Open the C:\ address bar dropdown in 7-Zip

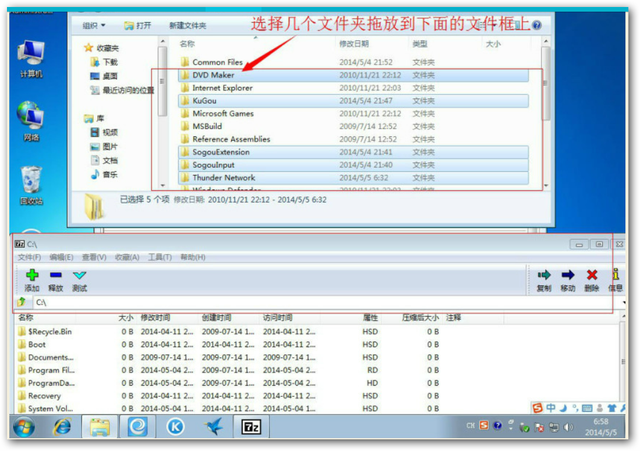tap(624, 302)
